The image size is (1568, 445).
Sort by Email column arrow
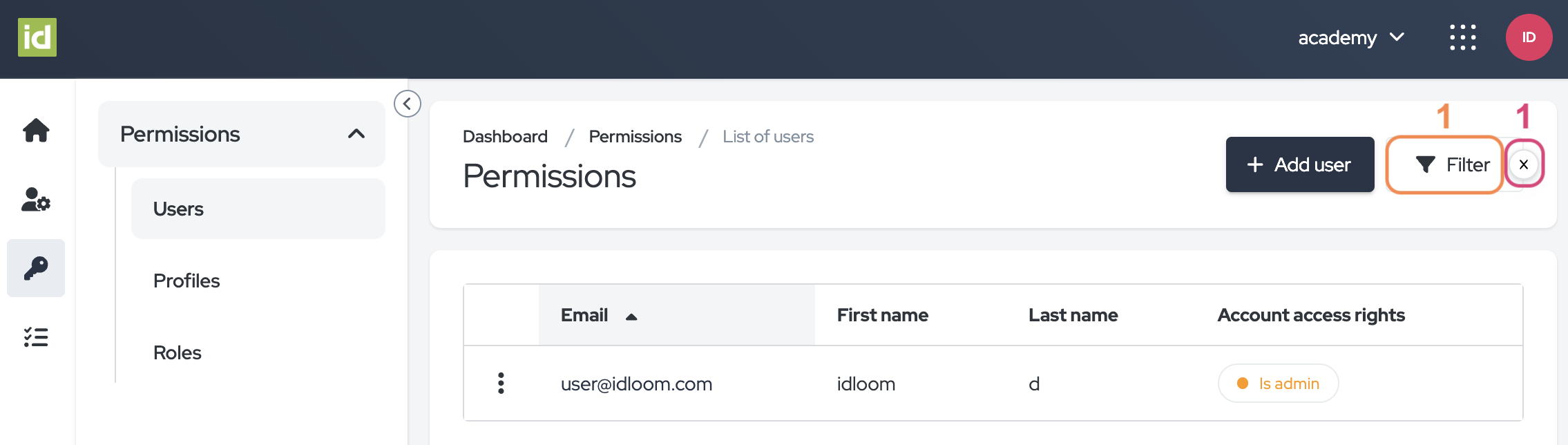[x=631, y=316]
